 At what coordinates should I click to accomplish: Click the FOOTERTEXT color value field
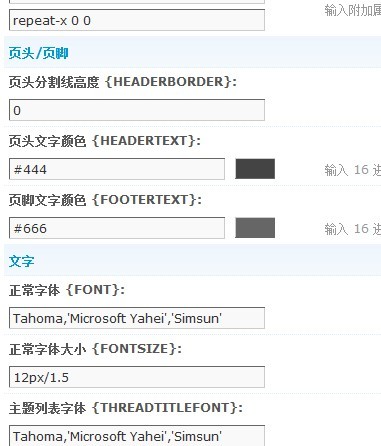(117, 228)
